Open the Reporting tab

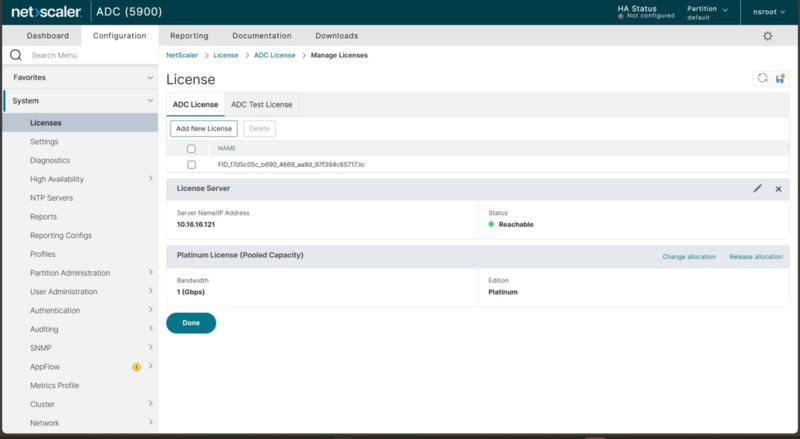[189, 36]
